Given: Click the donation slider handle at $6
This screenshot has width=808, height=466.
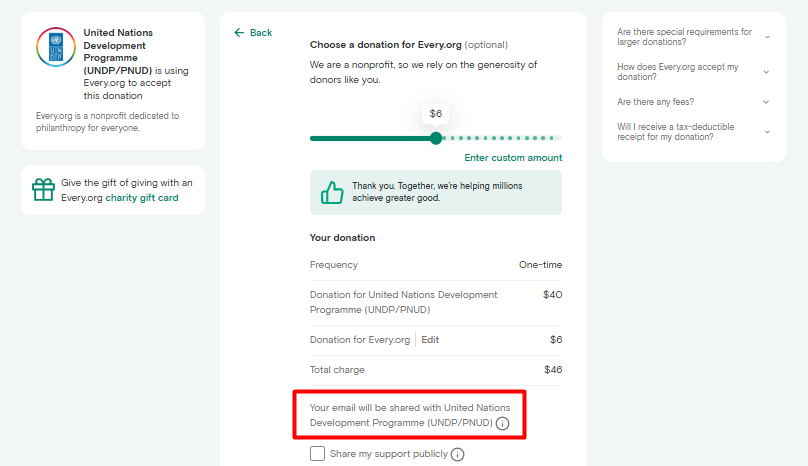Looking at the screenshot, I should click(436, 138).
